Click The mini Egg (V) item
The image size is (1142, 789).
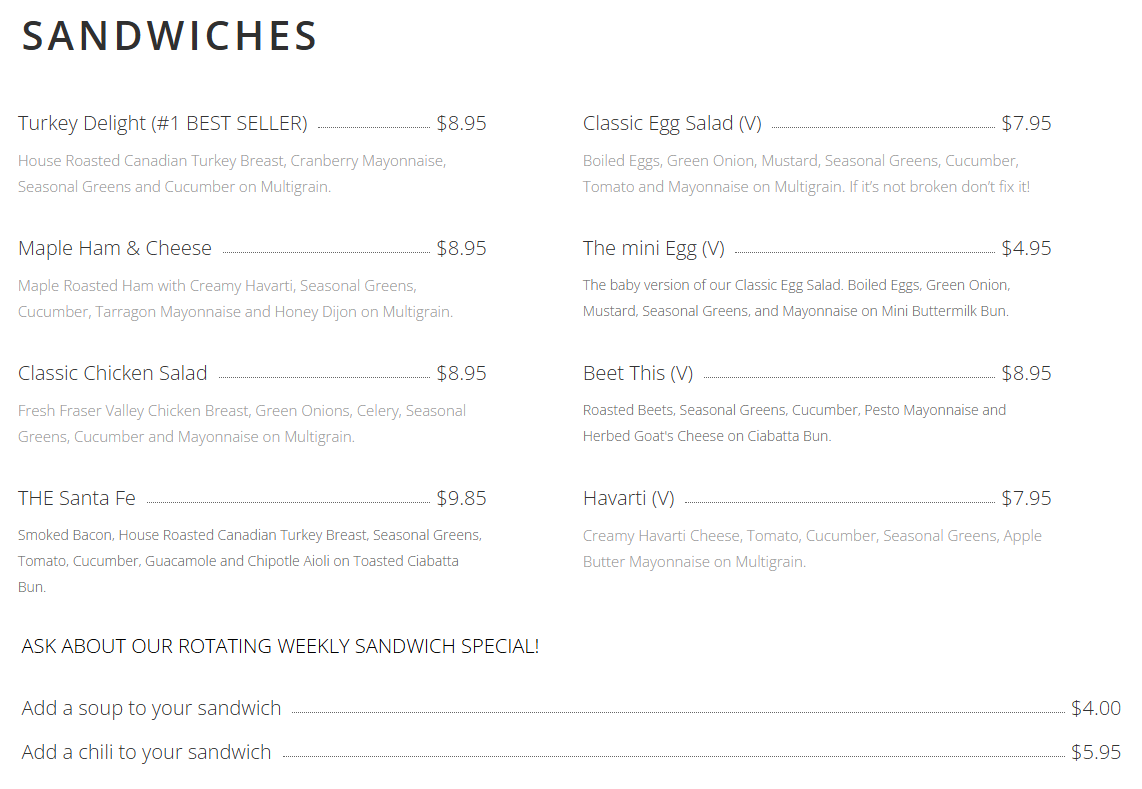click(654, 248)
